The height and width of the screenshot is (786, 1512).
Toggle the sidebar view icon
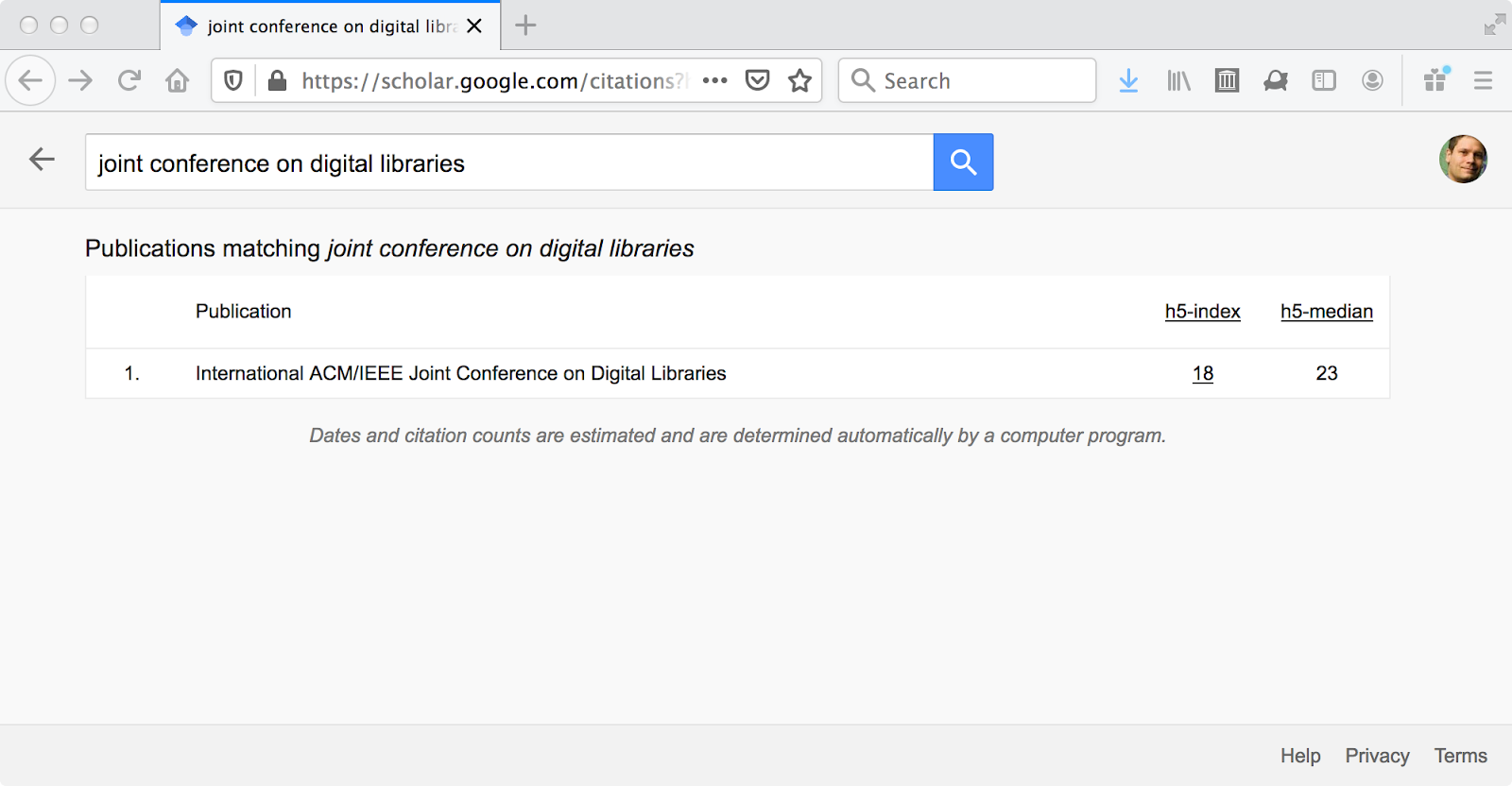click(x=1324, y=80)
